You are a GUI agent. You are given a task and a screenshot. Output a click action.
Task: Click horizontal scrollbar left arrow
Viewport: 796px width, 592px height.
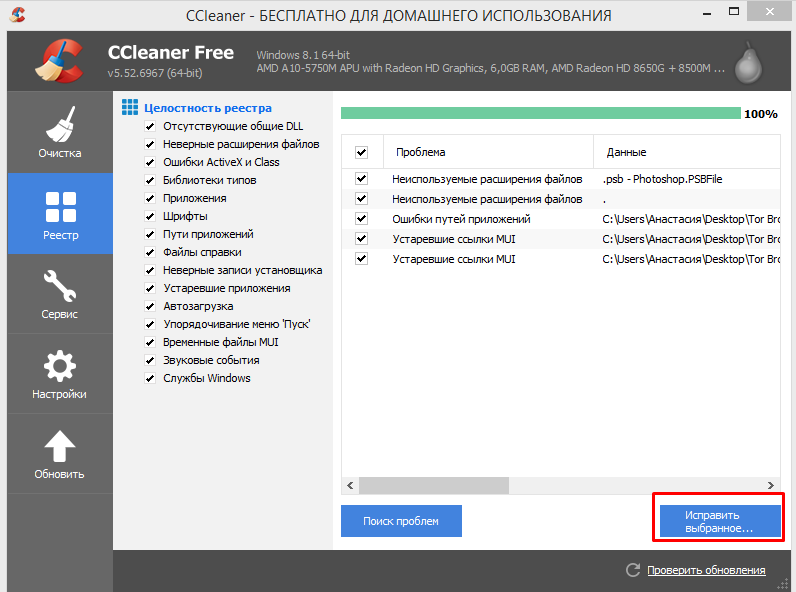350,485
